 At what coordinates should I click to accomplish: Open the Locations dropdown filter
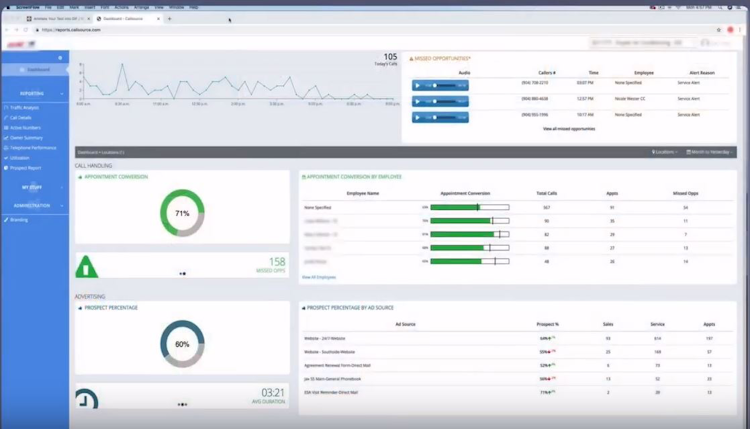(664, 152)
